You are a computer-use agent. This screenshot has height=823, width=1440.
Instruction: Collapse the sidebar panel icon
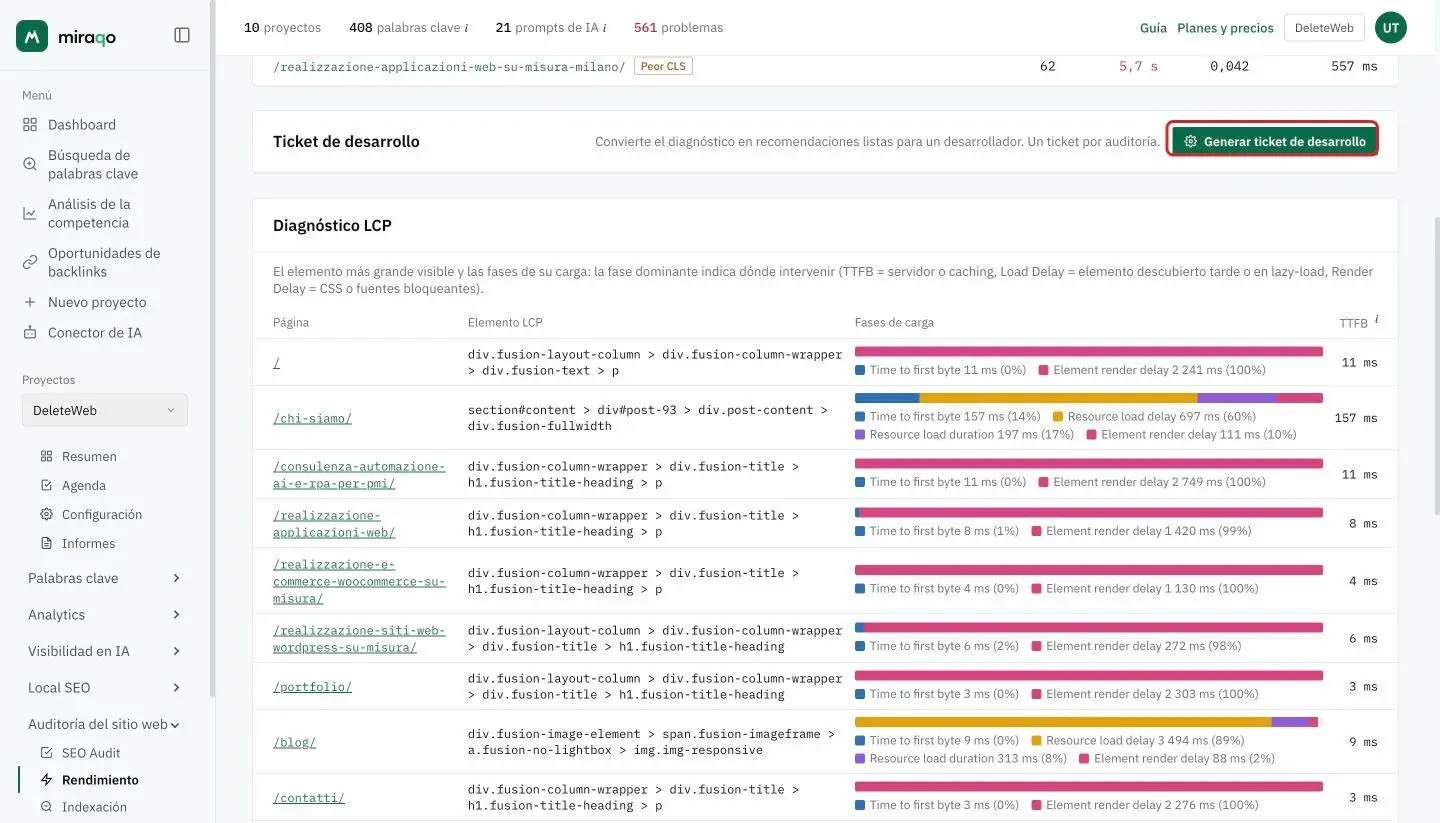click(x=182, y=35)
